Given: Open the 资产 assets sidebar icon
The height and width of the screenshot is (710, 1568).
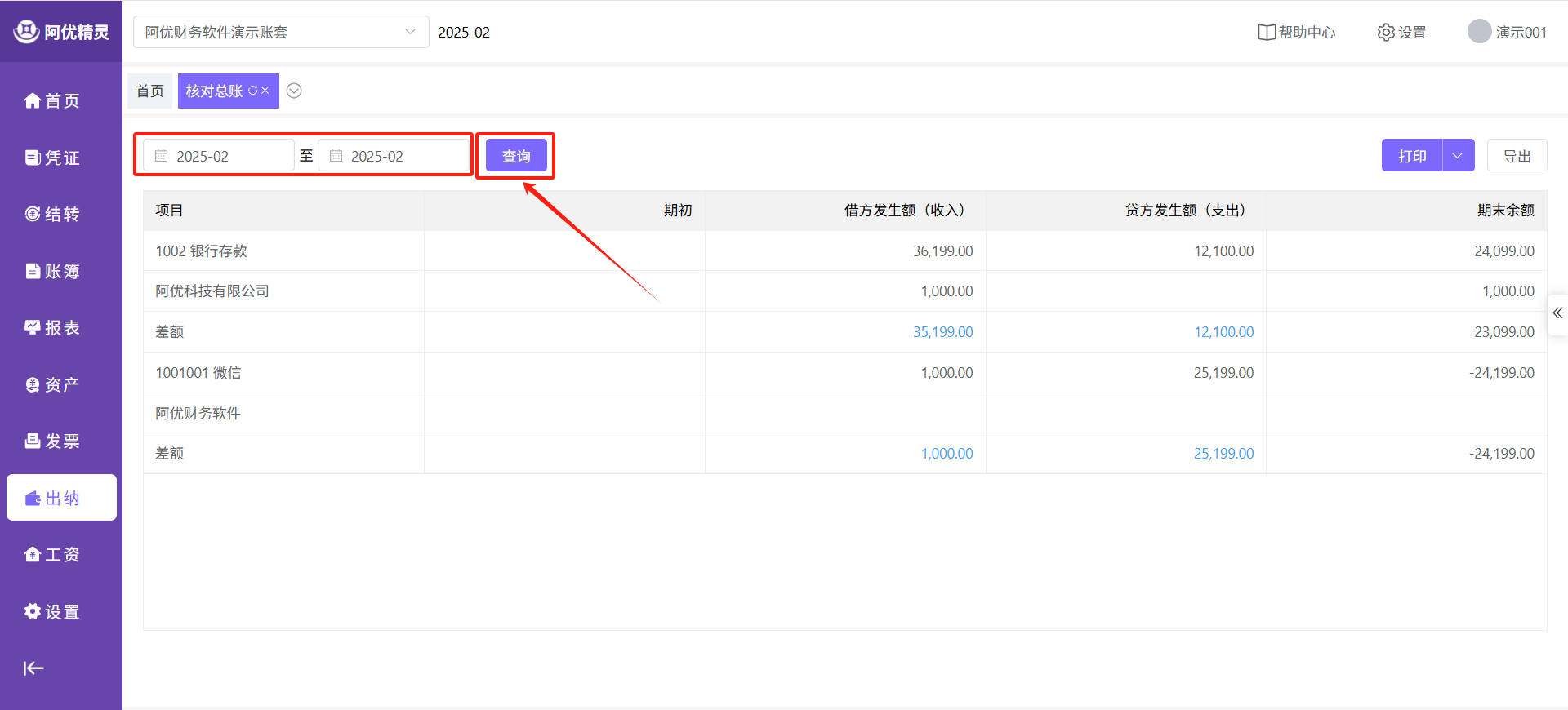Looking at the screenshot, I should (33, 384).
